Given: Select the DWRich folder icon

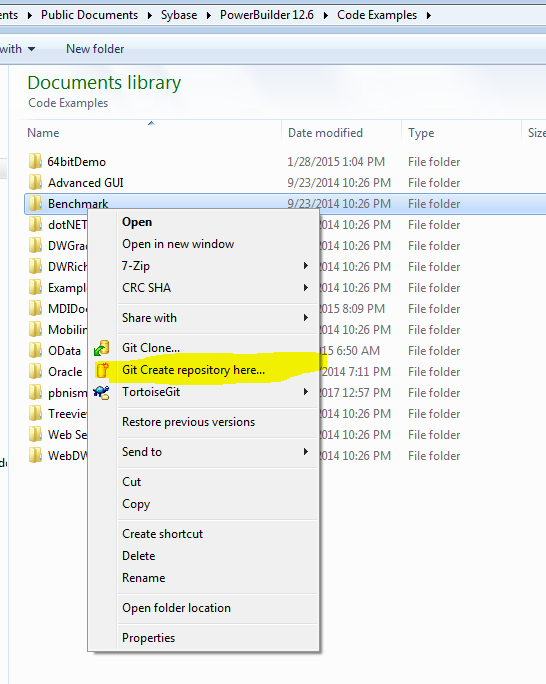Looking at the screenshot, I should point(35,266).
